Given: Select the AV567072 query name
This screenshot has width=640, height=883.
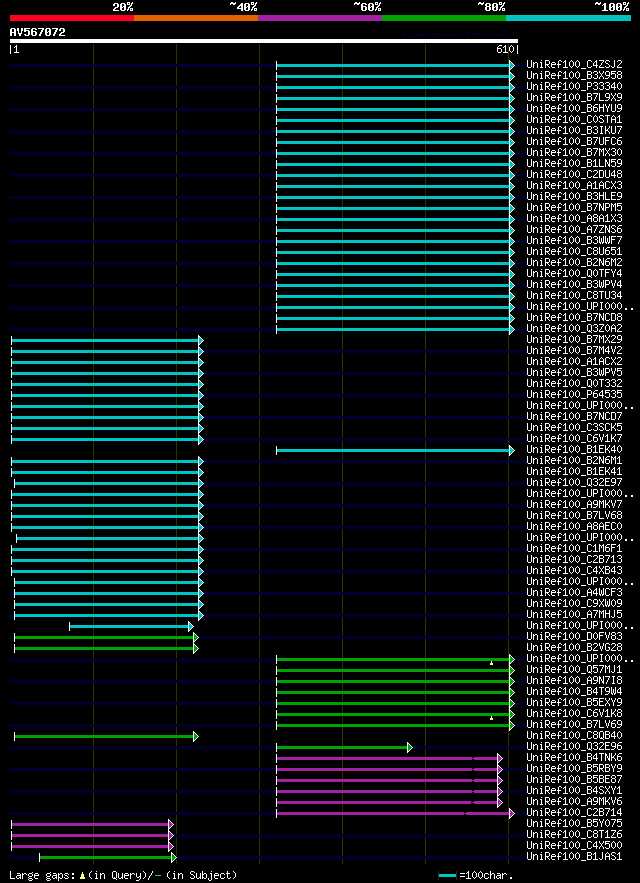Looking at the screenshot, I should 37,33.
